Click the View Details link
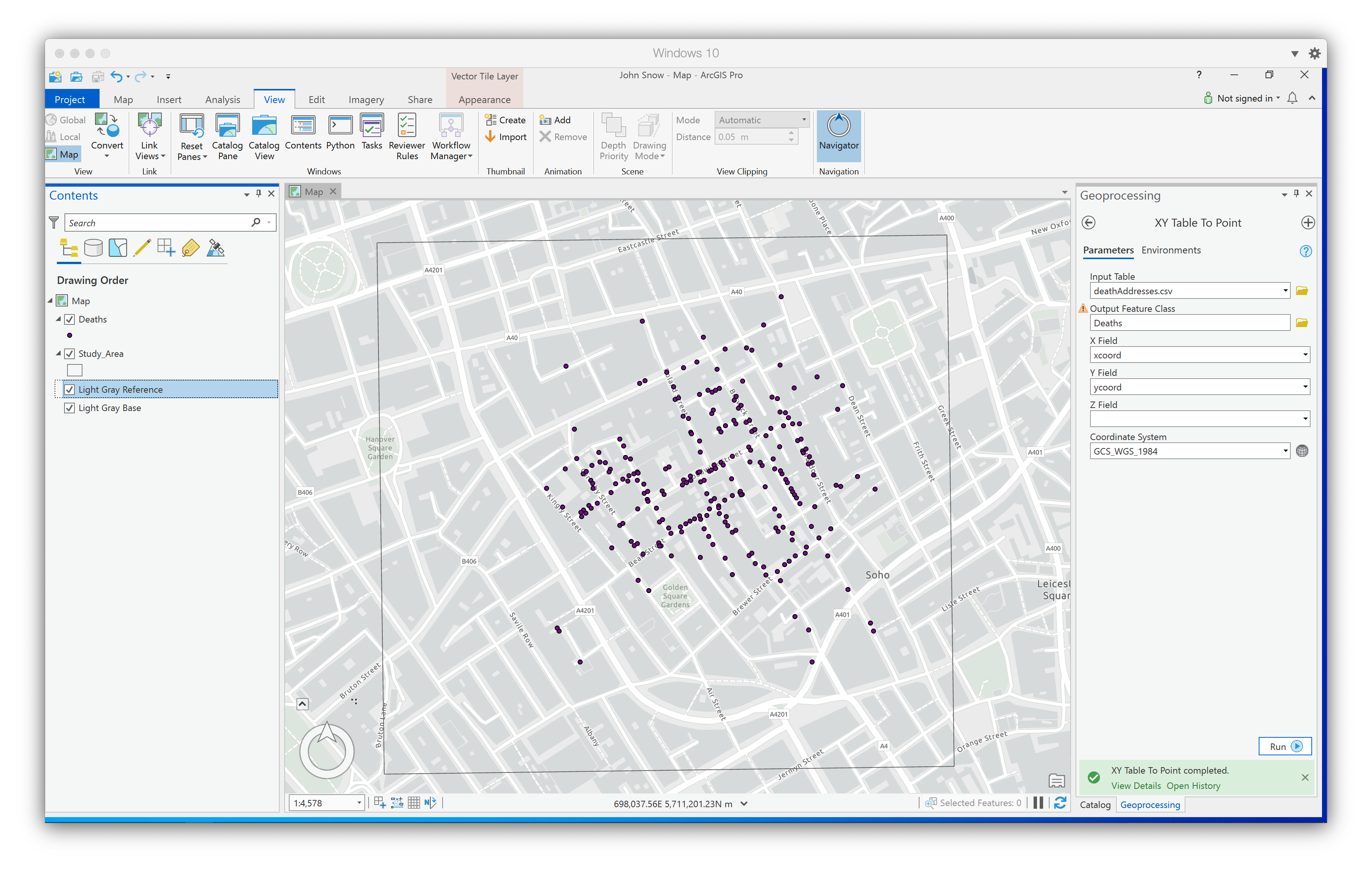 coord(1135,785)
